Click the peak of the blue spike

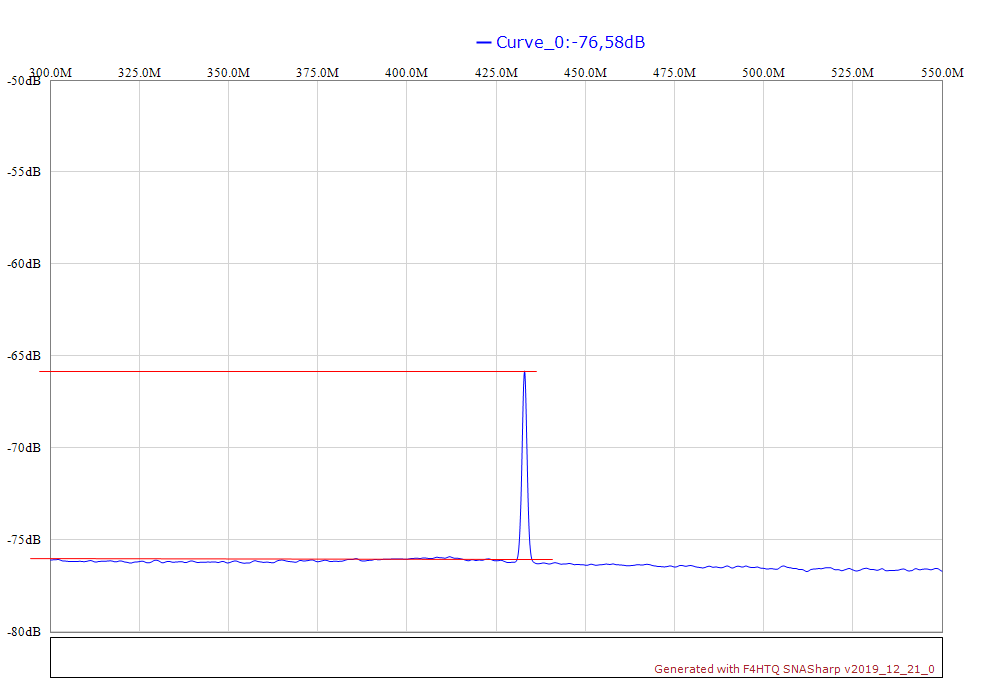coord(524,373)
